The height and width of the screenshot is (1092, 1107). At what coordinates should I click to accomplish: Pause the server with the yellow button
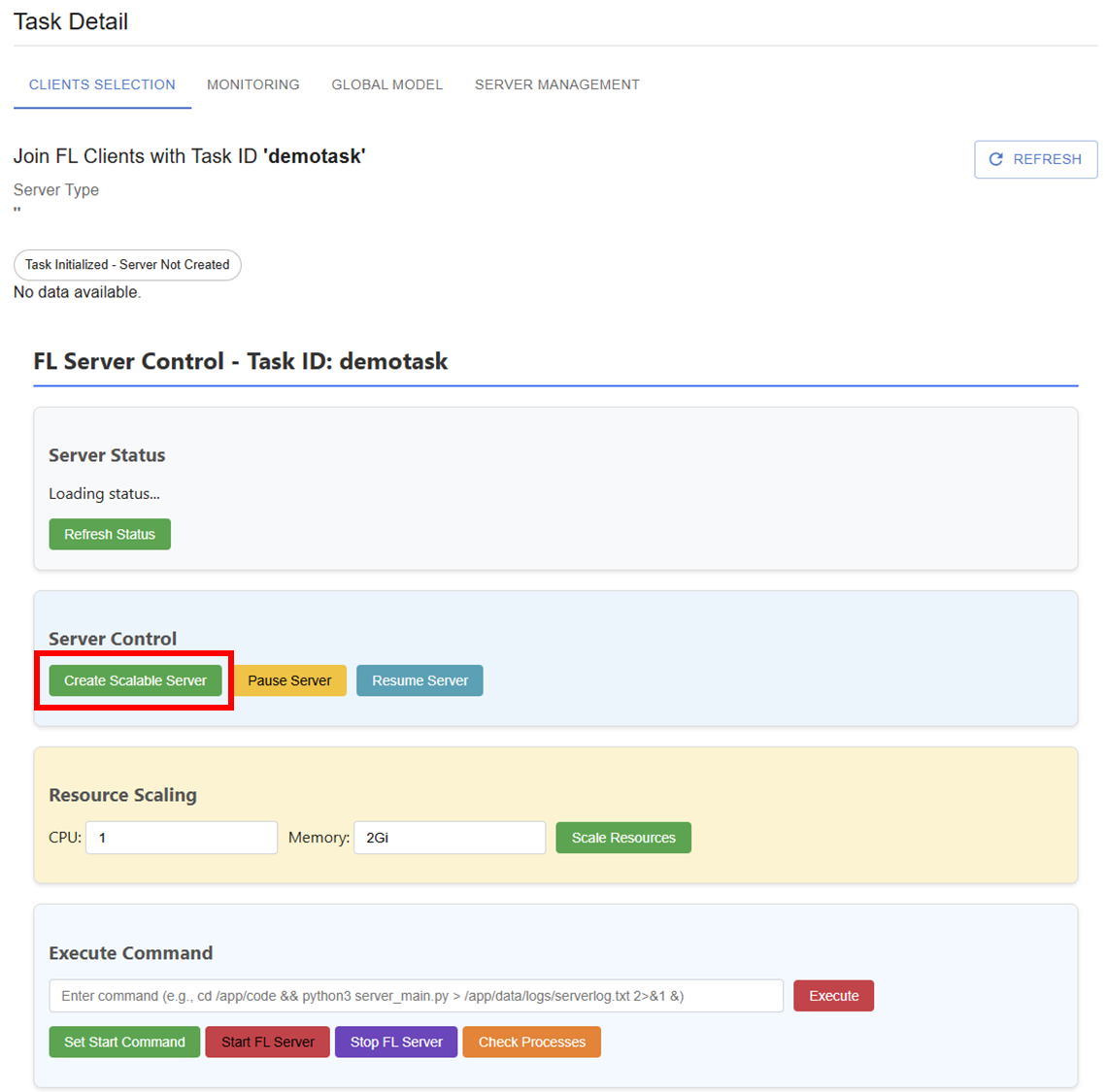(289, 680)
